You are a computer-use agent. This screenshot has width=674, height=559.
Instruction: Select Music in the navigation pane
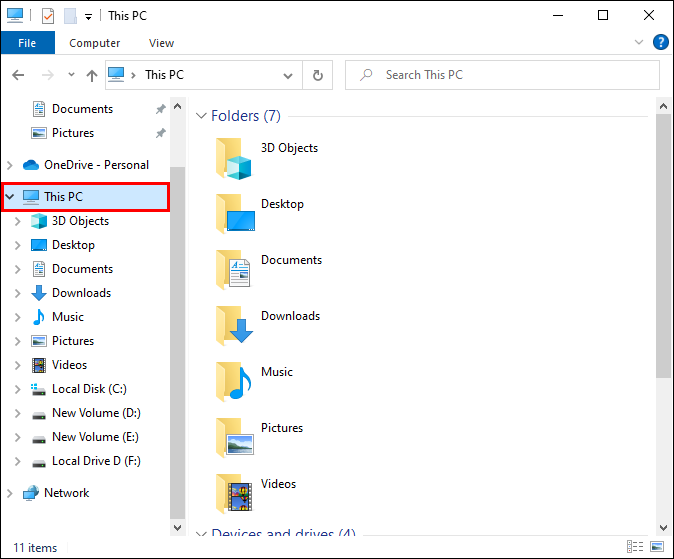[x=67, y=317]
